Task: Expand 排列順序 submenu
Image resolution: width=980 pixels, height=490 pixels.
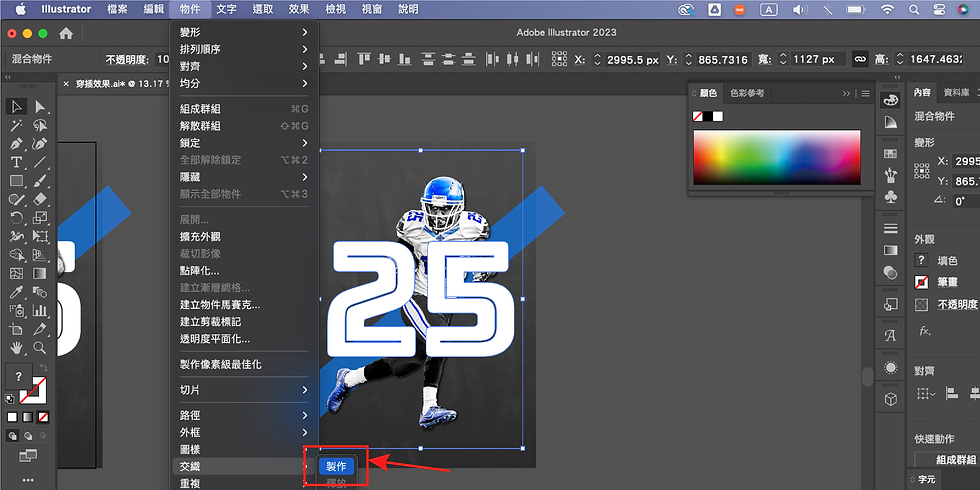Action: click(244, 49)
